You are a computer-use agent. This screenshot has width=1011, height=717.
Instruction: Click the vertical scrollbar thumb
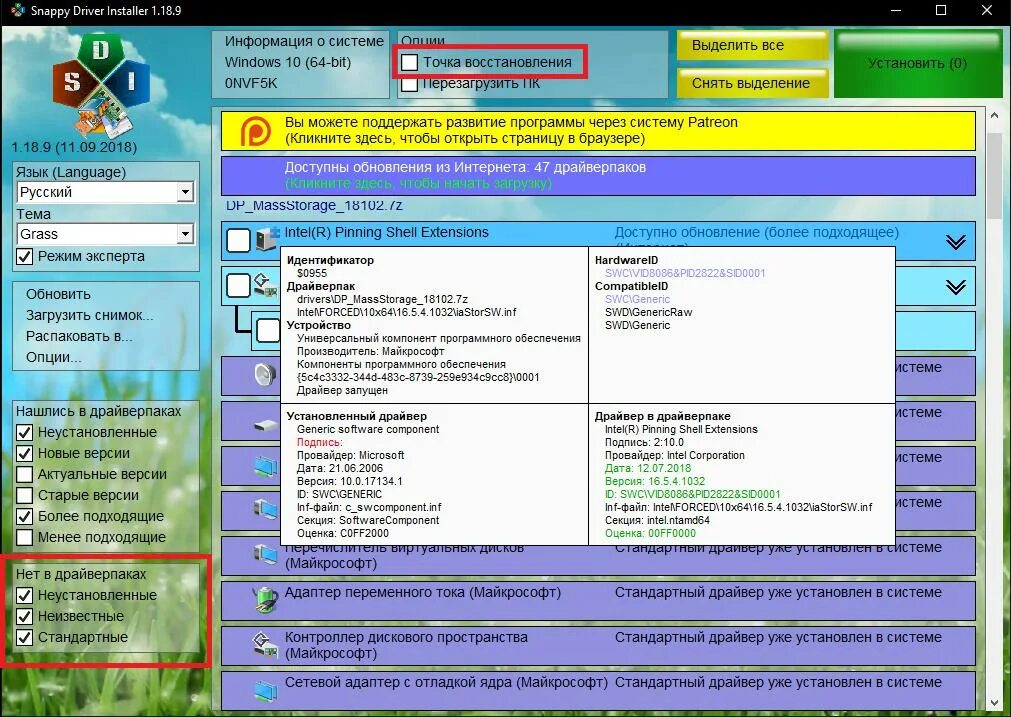tap(994, 174)
